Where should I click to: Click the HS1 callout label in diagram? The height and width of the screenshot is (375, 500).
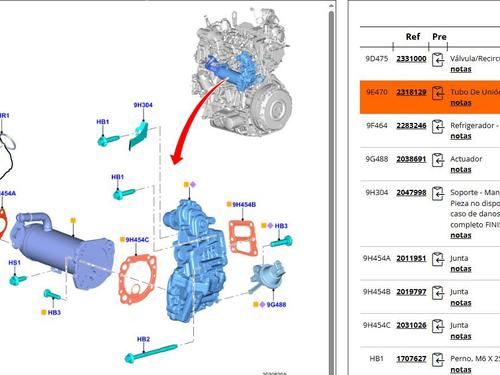pos(14,263)
